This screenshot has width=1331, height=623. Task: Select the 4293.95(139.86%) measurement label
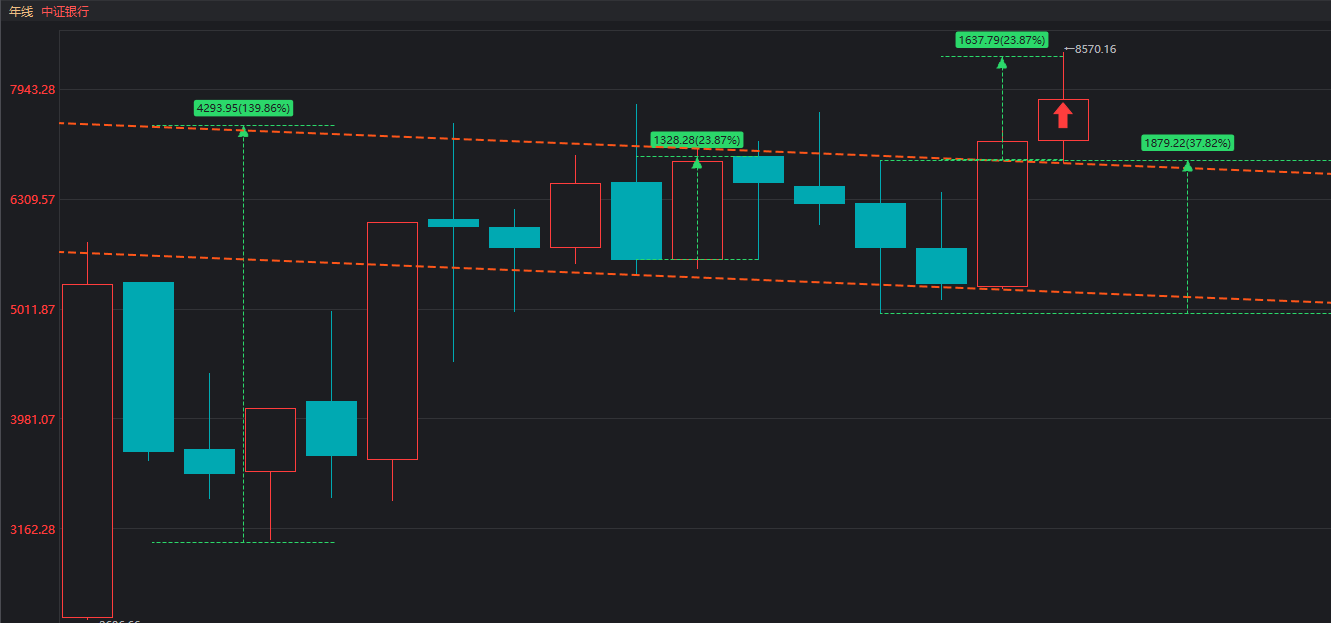click(243, 108)
